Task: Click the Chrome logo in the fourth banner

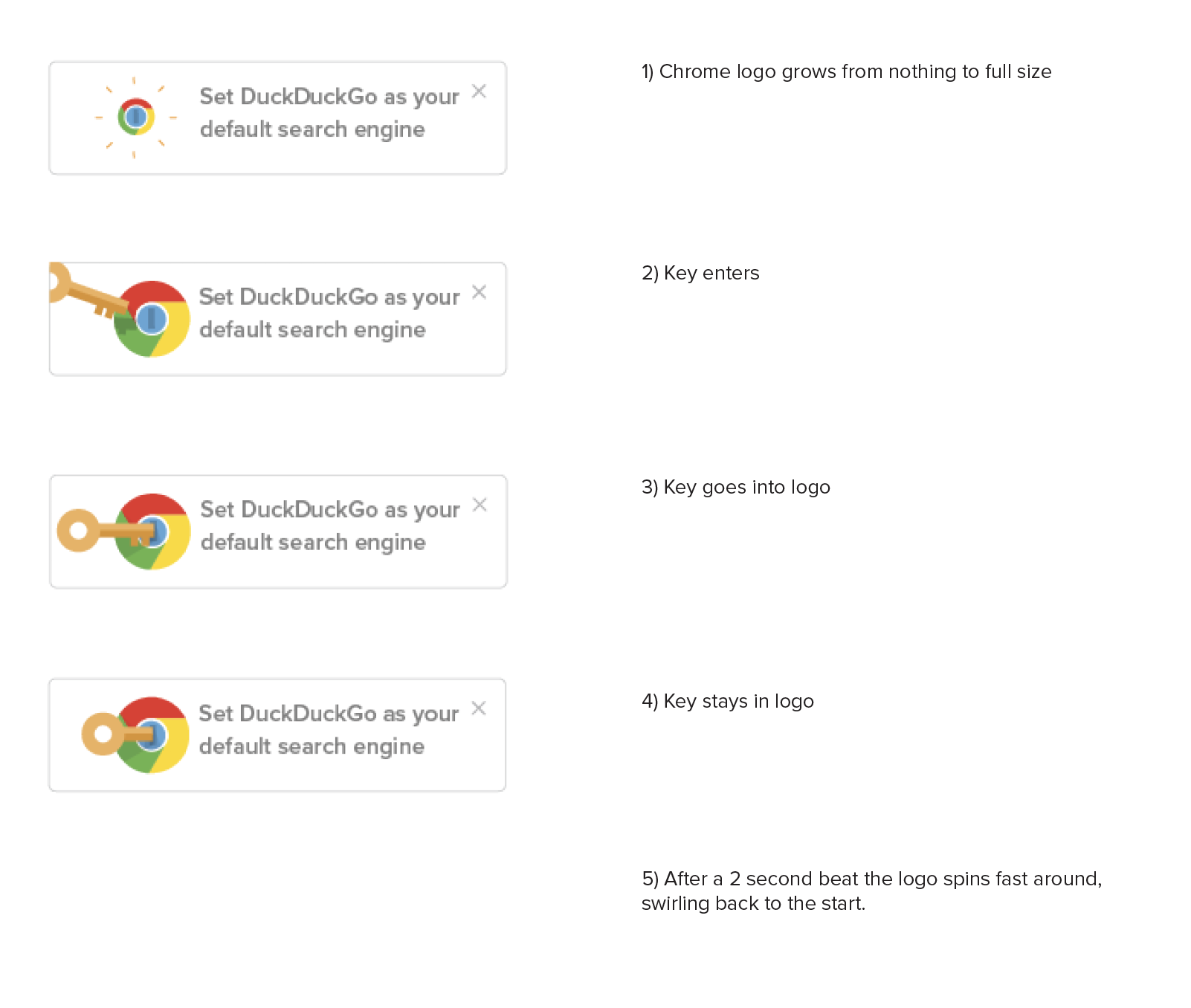Action: (152, 735)
